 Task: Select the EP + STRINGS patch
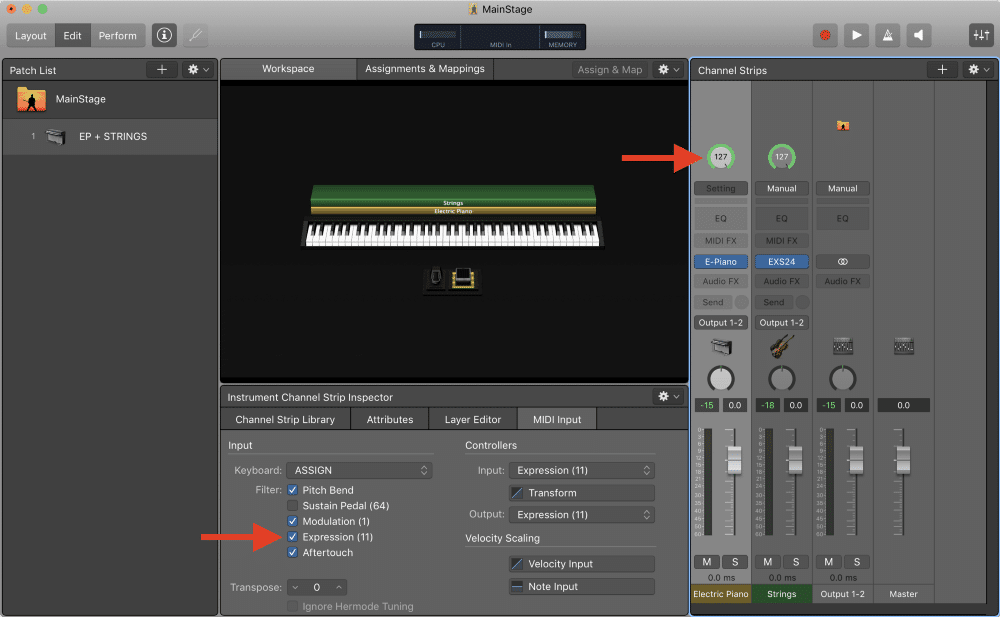[110, 137]
